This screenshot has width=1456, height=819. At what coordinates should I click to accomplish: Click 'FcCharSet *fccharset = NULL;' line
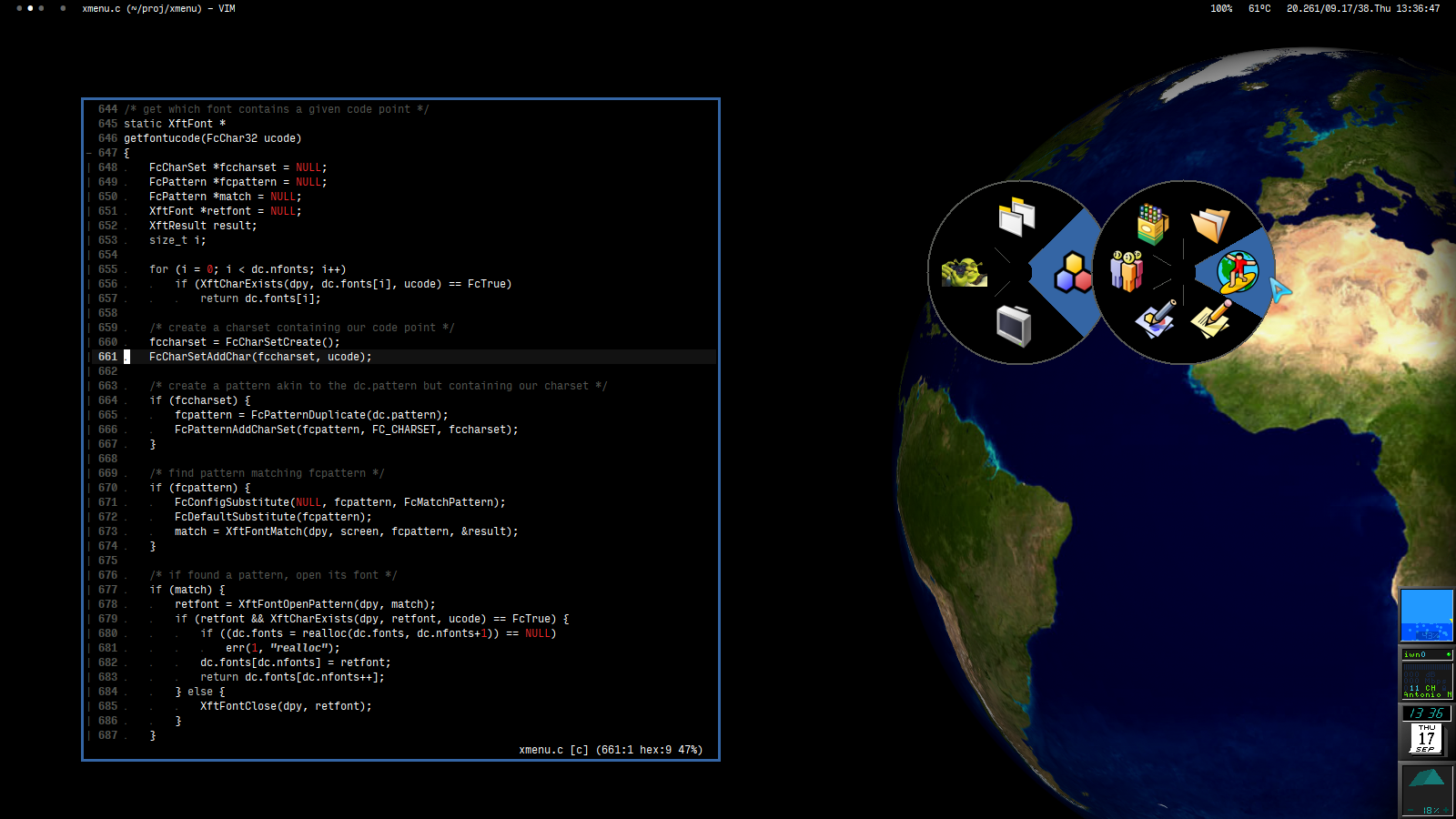click(238, 167)
